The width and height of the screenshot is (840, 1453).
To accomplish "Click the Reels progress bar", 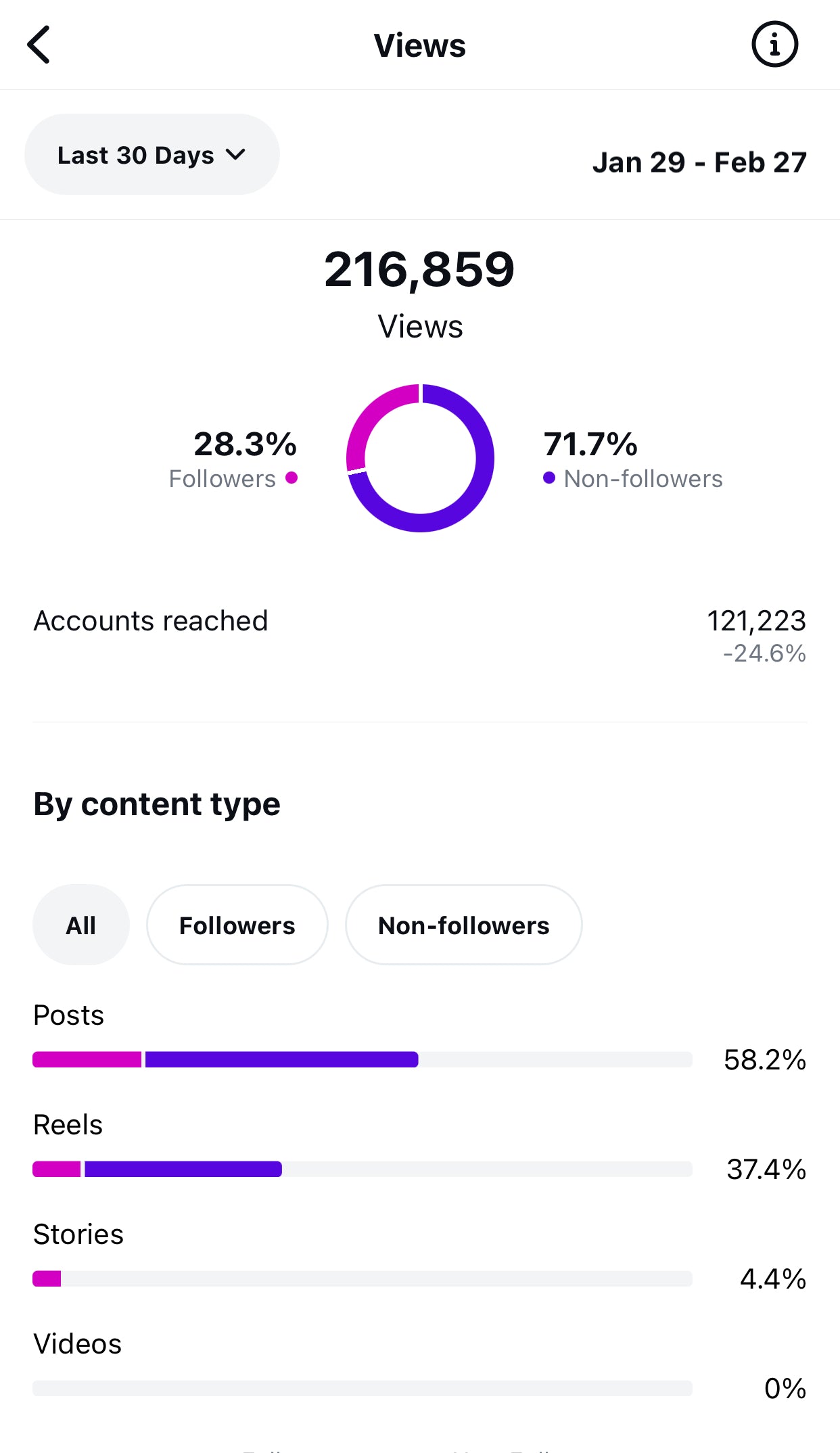I will point(363,1169).
